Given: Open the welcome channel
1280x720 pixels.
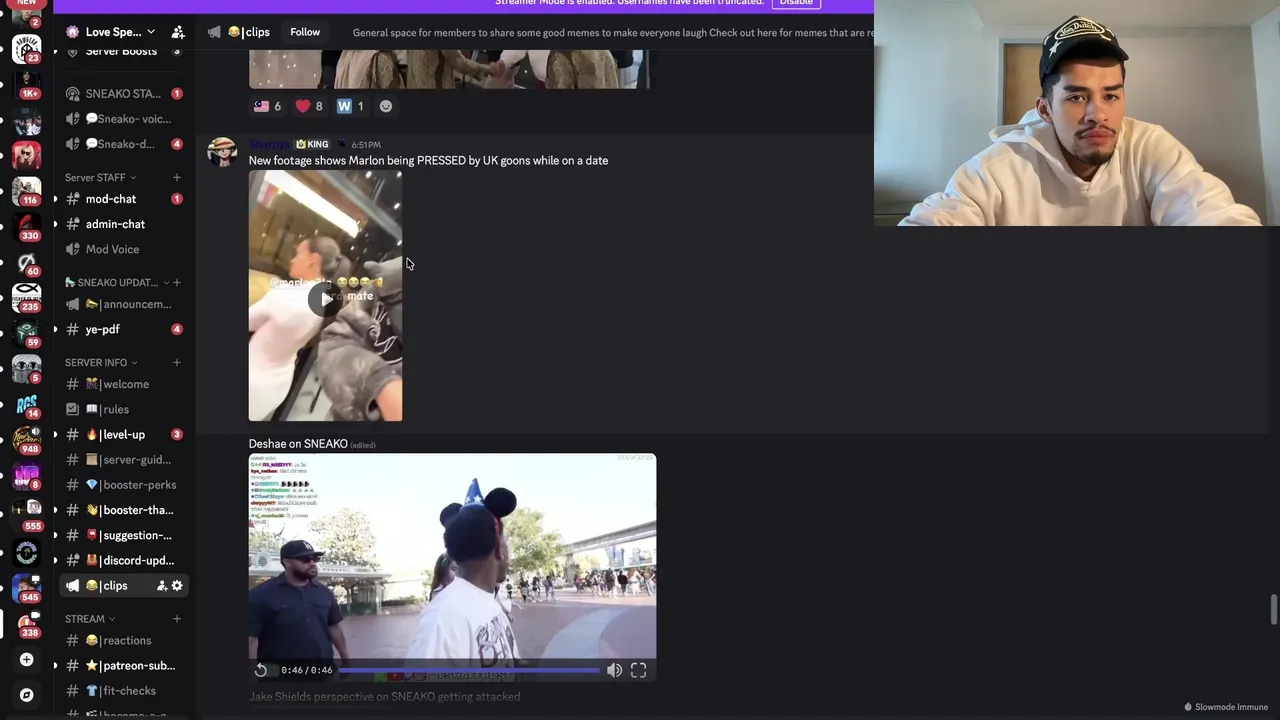Looking at the screenshot, I should pos(124,384).
